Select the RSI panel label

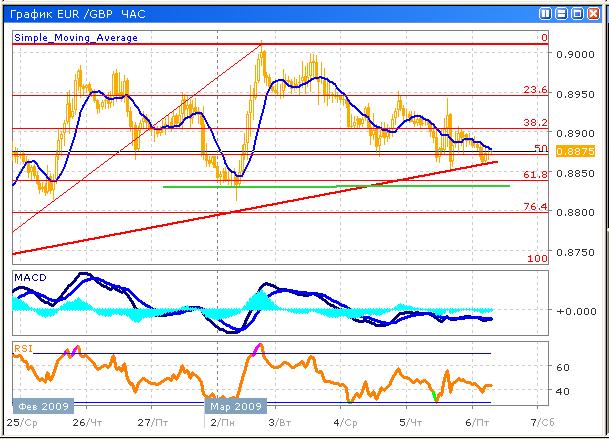pyautogui.click(x=24, y=348)
